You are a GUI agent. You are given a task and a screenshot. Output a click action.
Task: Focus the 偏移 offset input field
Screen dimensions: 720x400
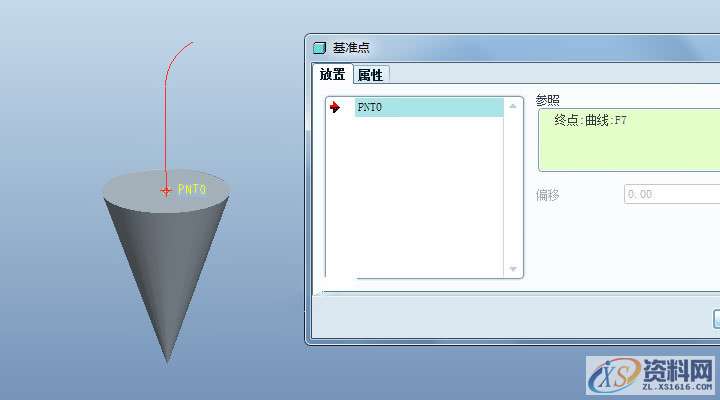pos(670,194)
